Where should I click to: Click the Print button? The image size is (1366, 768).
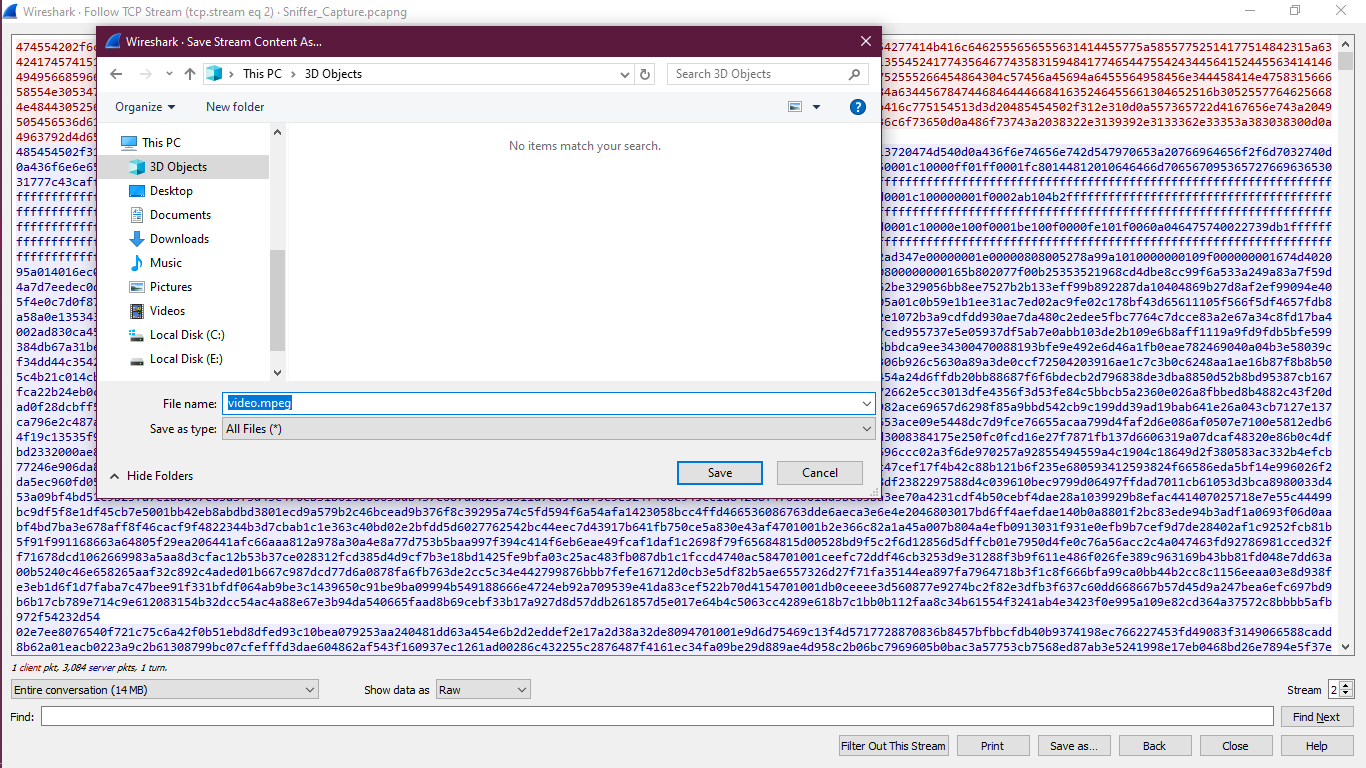pos(993,746)
